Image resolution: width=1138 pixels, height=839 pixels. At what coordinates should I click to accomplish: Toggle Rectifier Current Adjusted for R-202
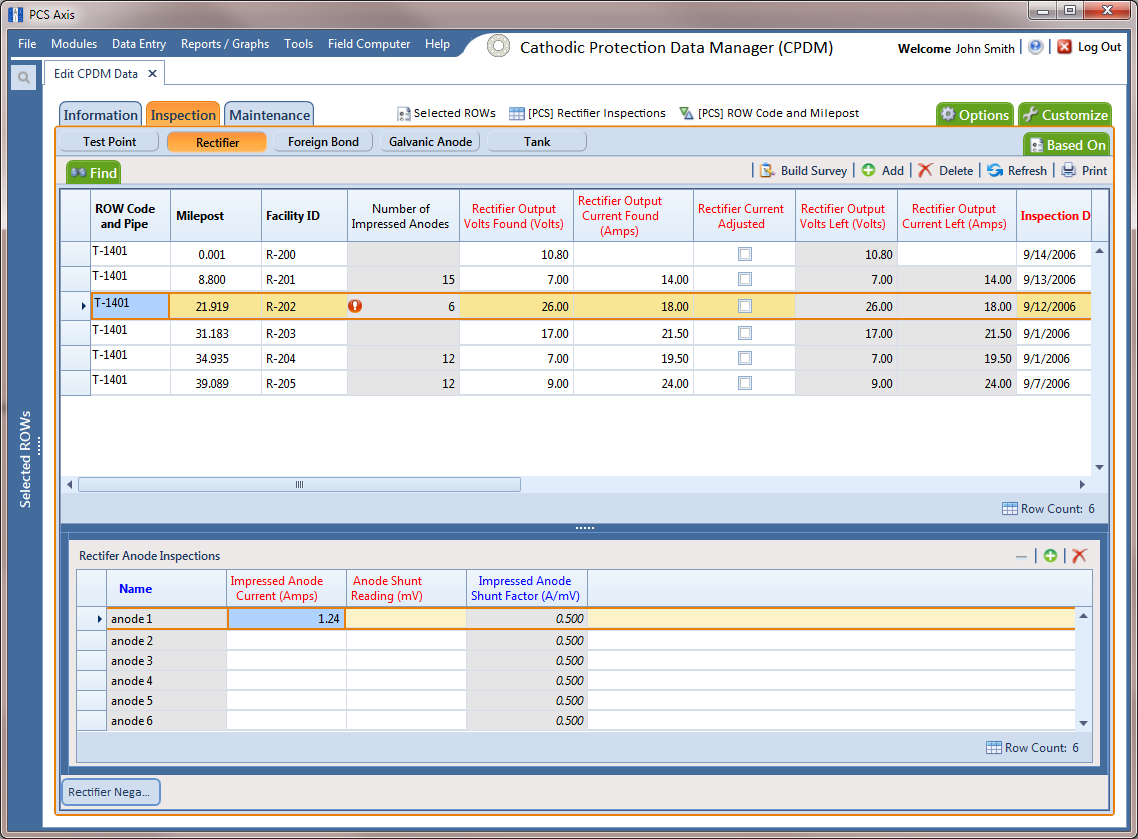745,306
